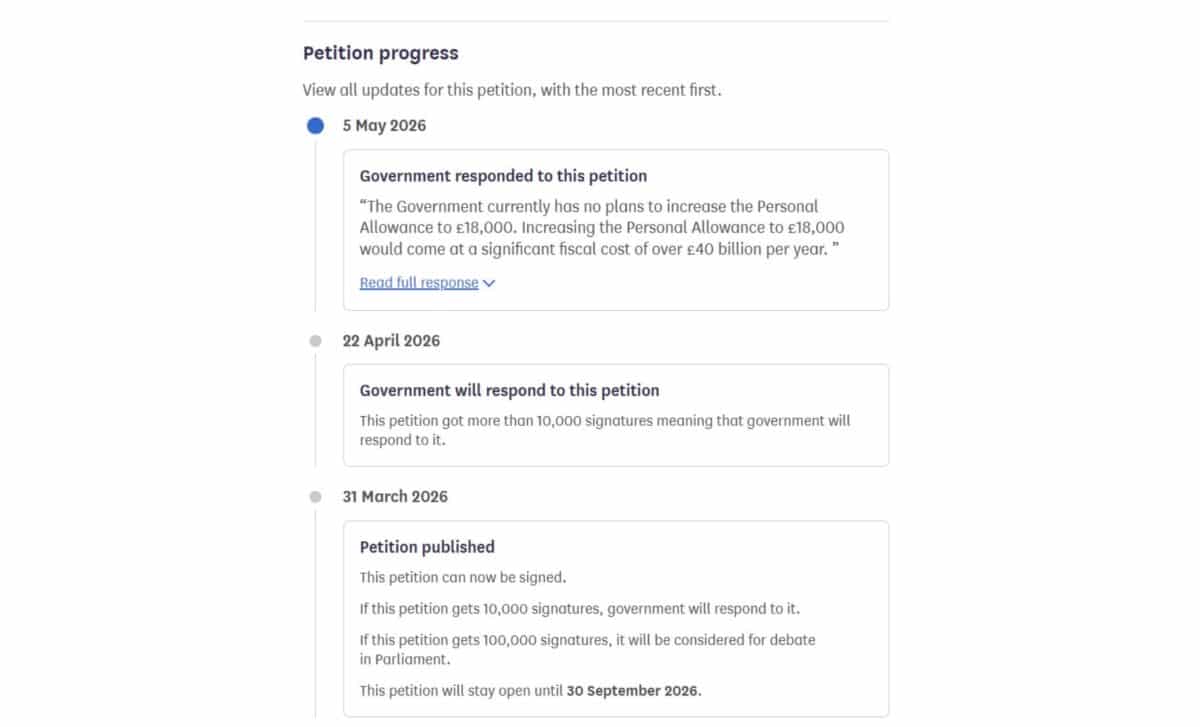Click the 31 March 2026 date label
1200x727 pixels.
point(395,497)
